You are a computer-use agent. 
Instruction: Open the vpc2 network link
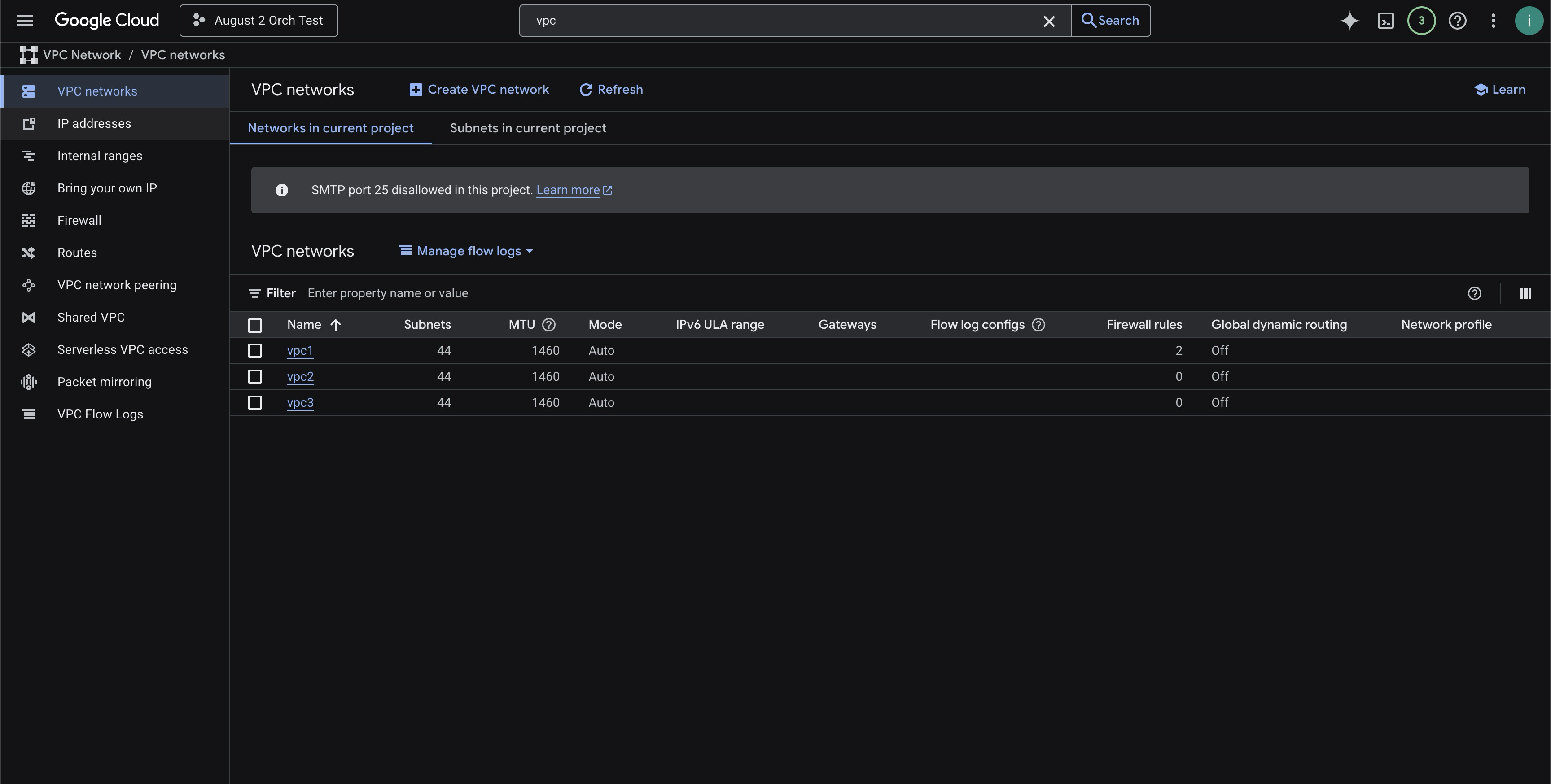(300, 377)
